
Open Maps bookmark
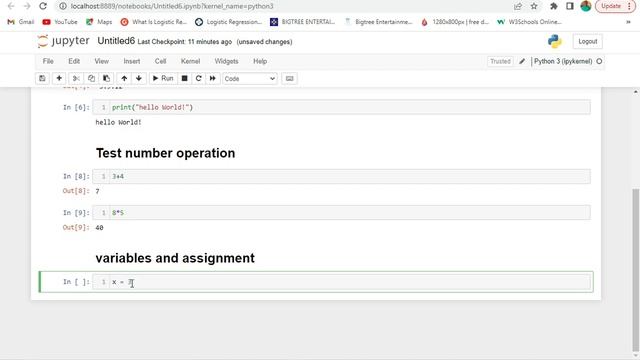tap(99, 22)
